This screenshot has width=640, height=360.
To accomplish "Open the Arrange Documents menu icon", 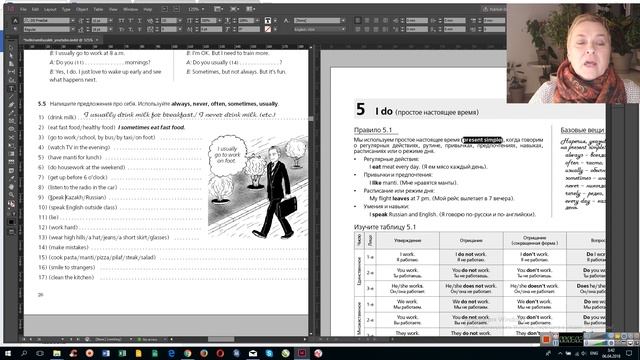I will tap(251, 9).
